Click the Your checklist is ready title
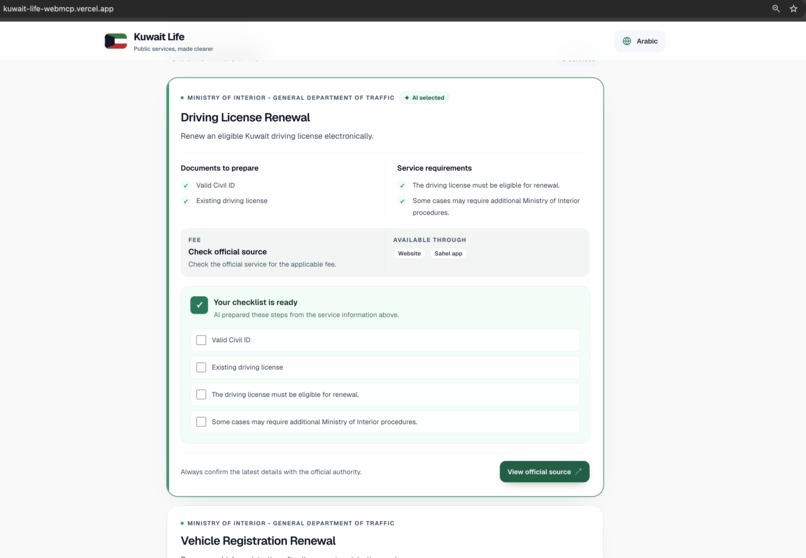The image size is (806, 558). click(x=255, y=302)
